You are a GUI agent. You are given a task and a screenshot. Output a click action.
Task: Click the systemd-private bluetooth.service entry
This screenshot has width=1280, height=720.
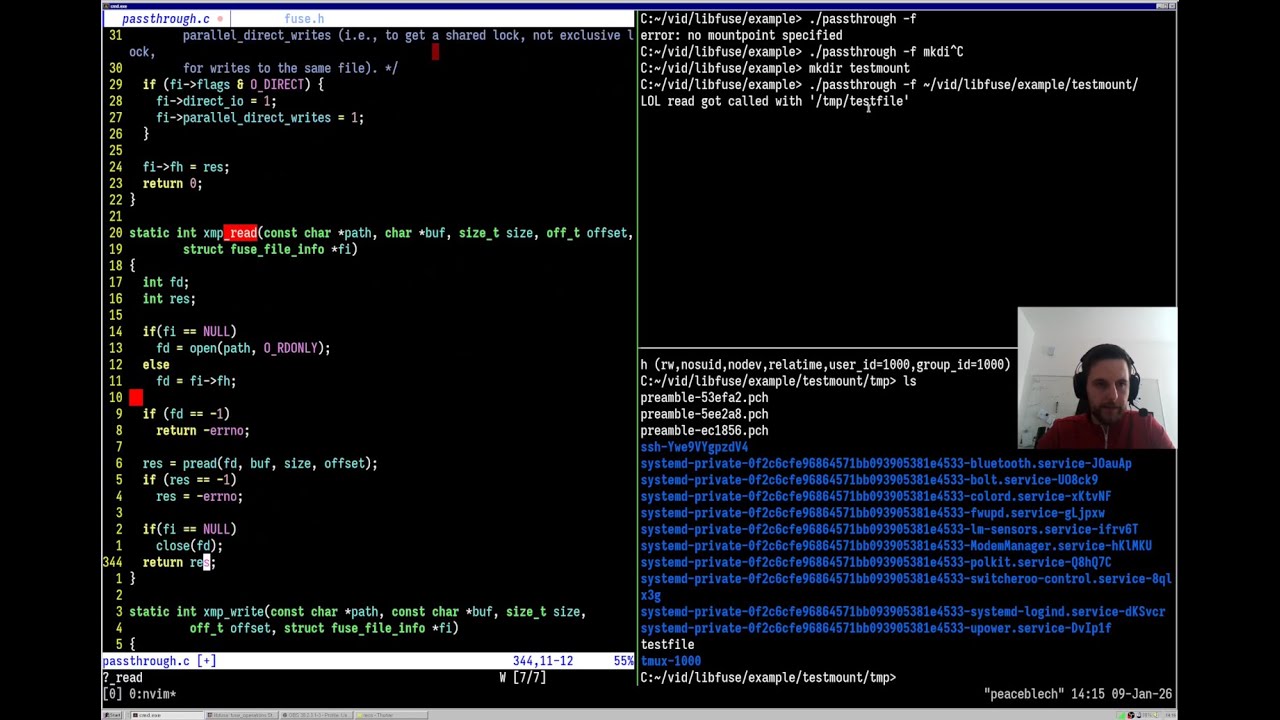coord(886,464)
